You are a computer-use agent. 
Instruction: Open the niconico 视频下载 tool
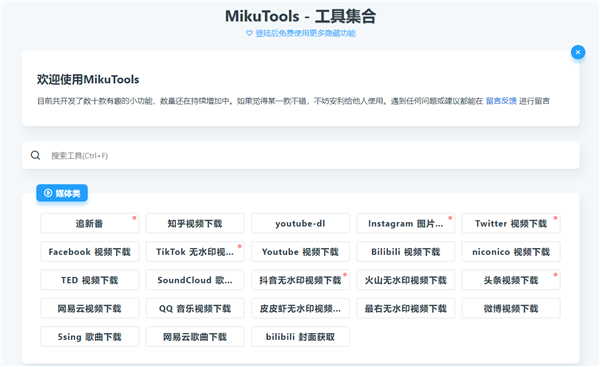[511, 252]
